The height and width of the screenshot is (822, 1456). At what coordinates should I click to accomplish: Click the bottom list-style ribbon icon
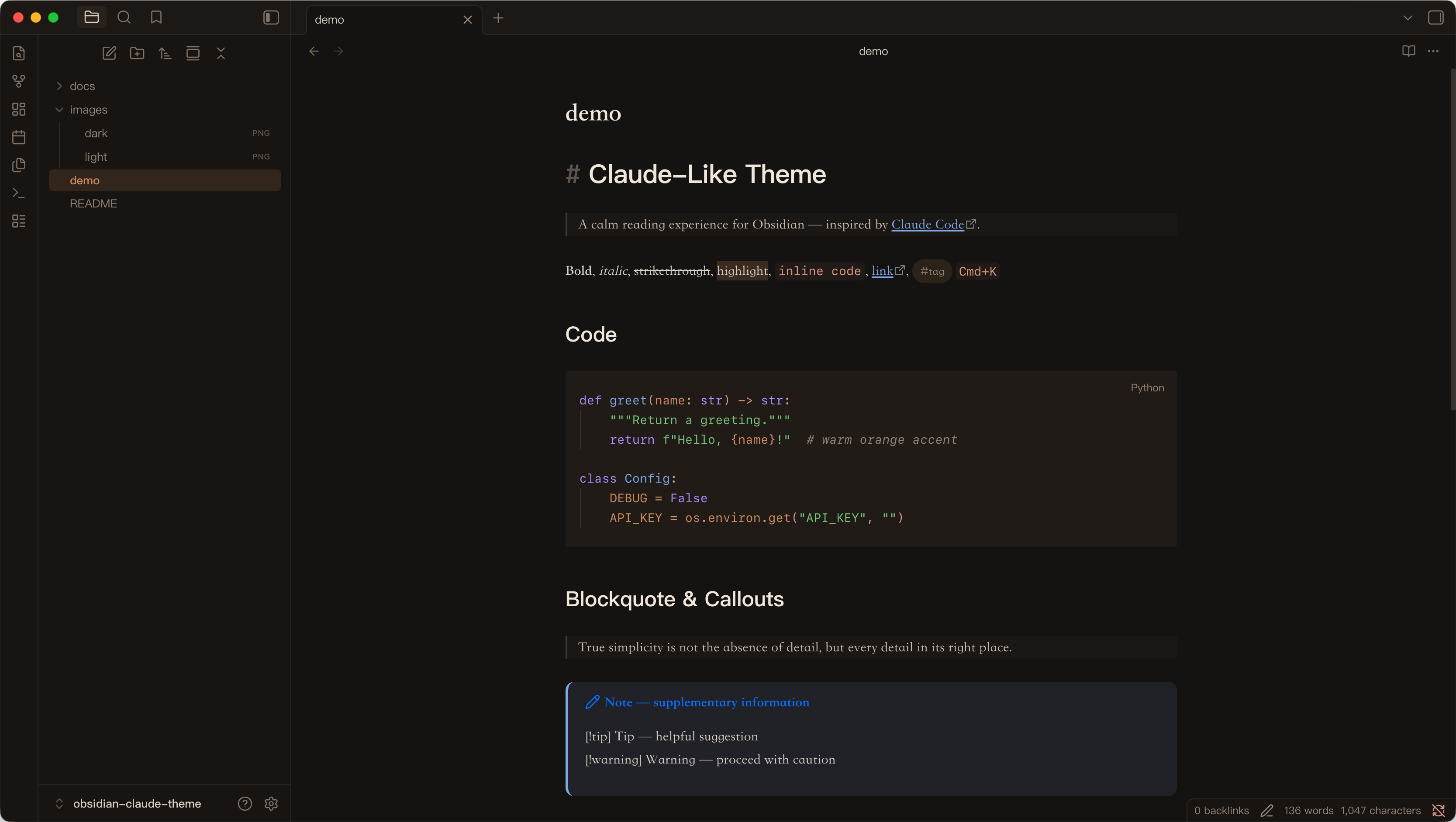point(19,221)
